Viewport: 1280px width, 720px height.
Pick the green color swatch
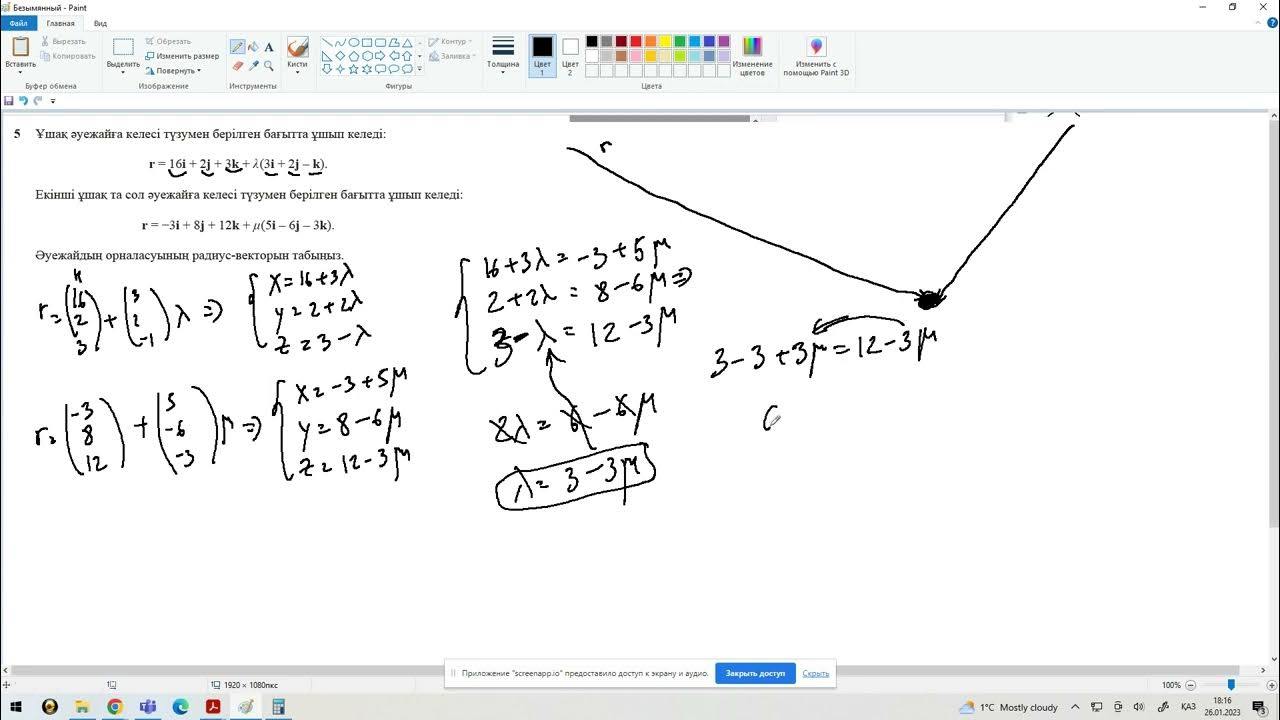(680, 42)
